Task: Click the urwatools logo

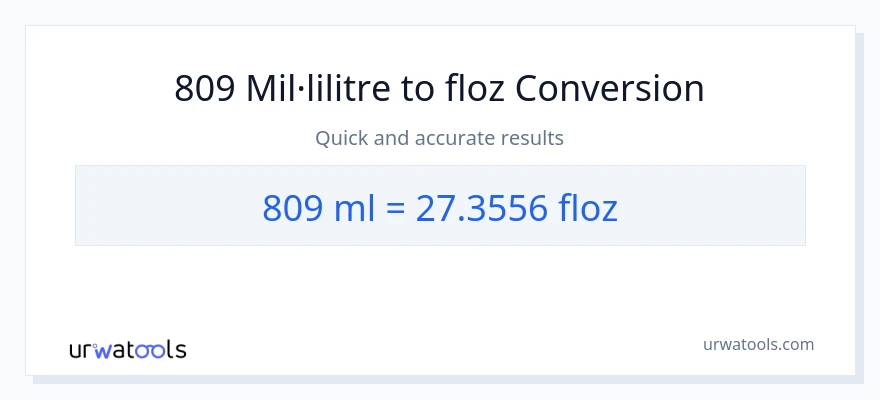Action: (127, 349)
